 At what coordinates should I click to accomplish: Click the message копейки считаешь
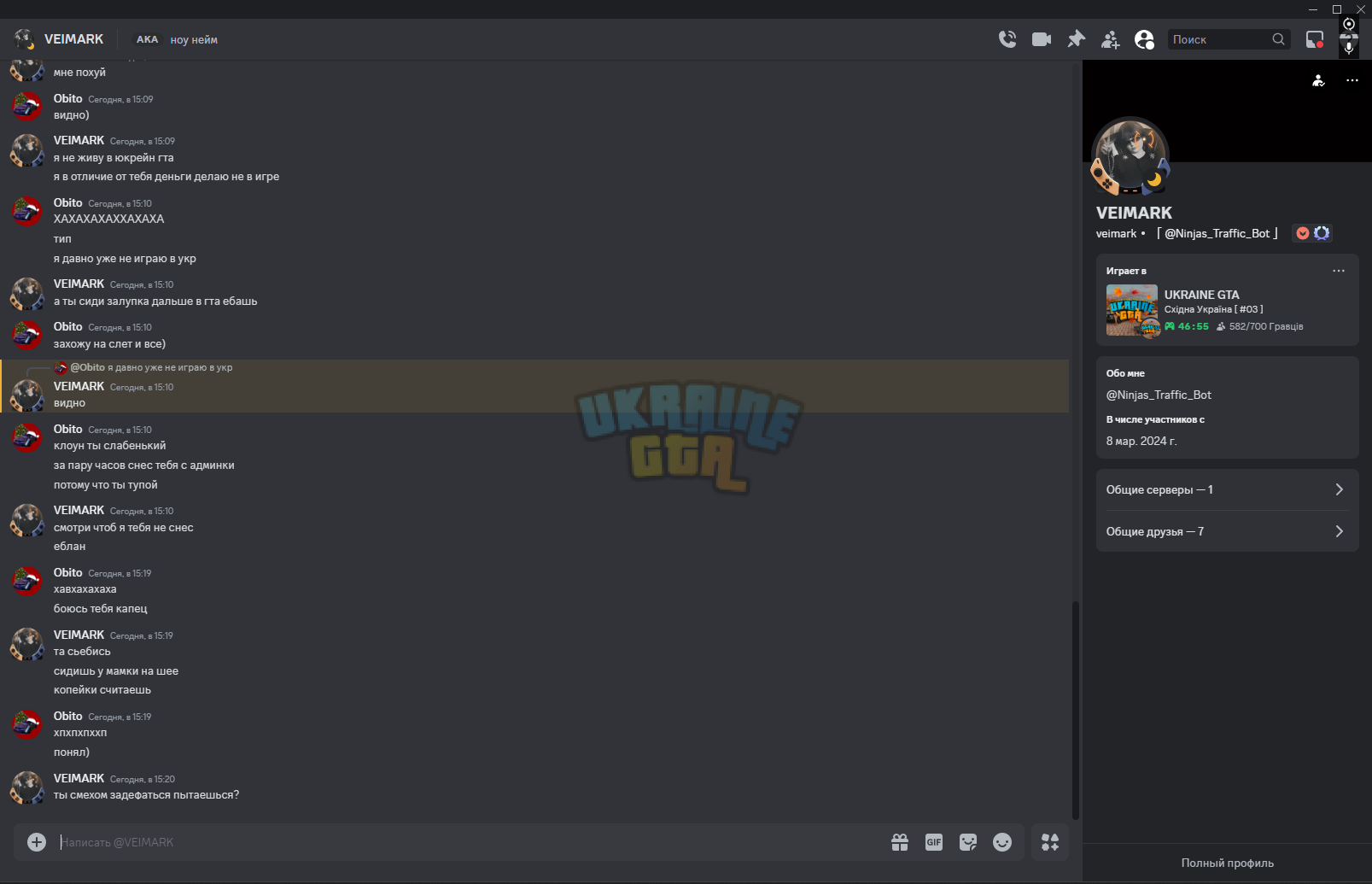pyautogui.click(x=102, y=690)
